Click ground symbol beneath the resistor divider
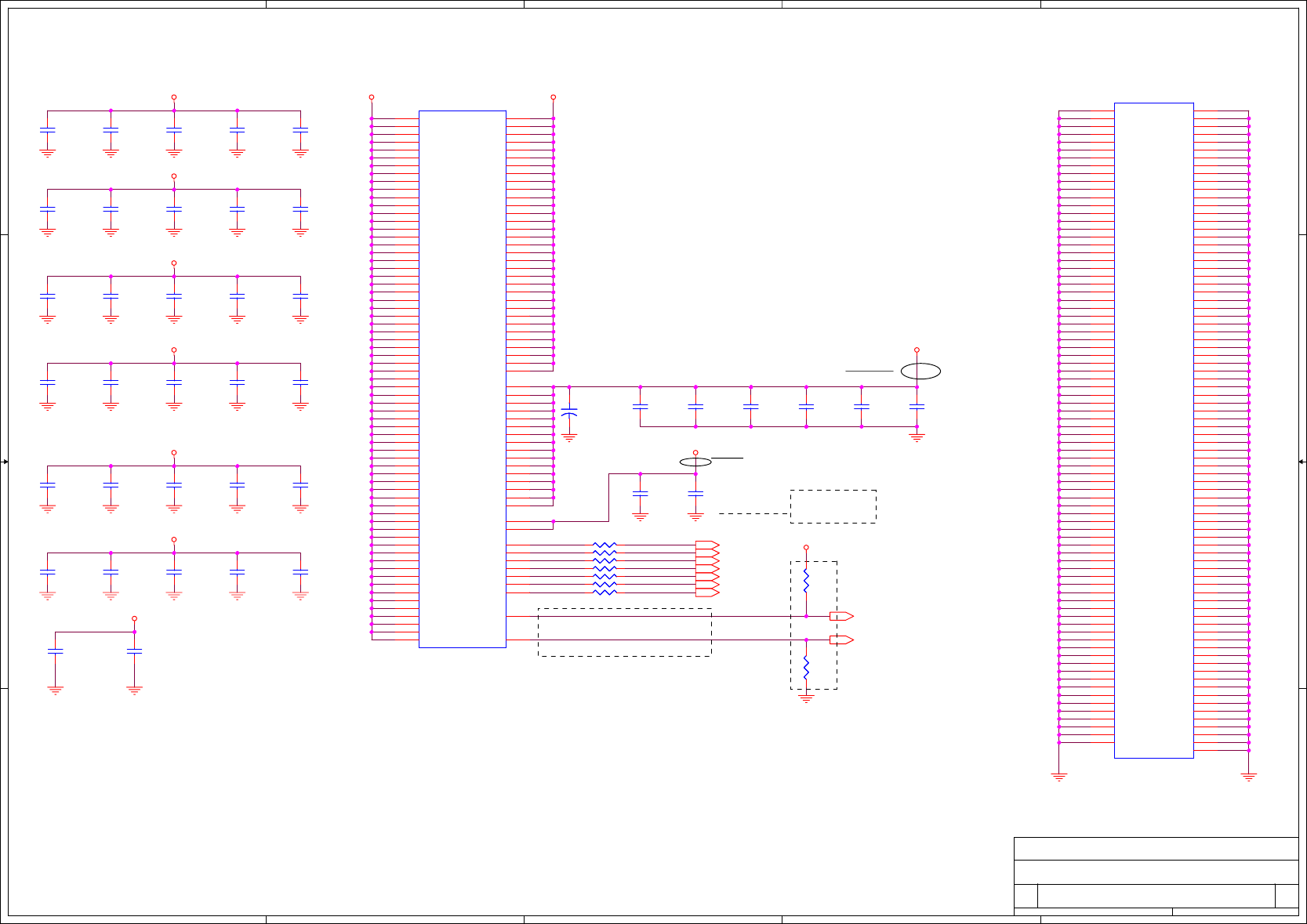The height and width of the screenshot is (924, 1307). 806,698
